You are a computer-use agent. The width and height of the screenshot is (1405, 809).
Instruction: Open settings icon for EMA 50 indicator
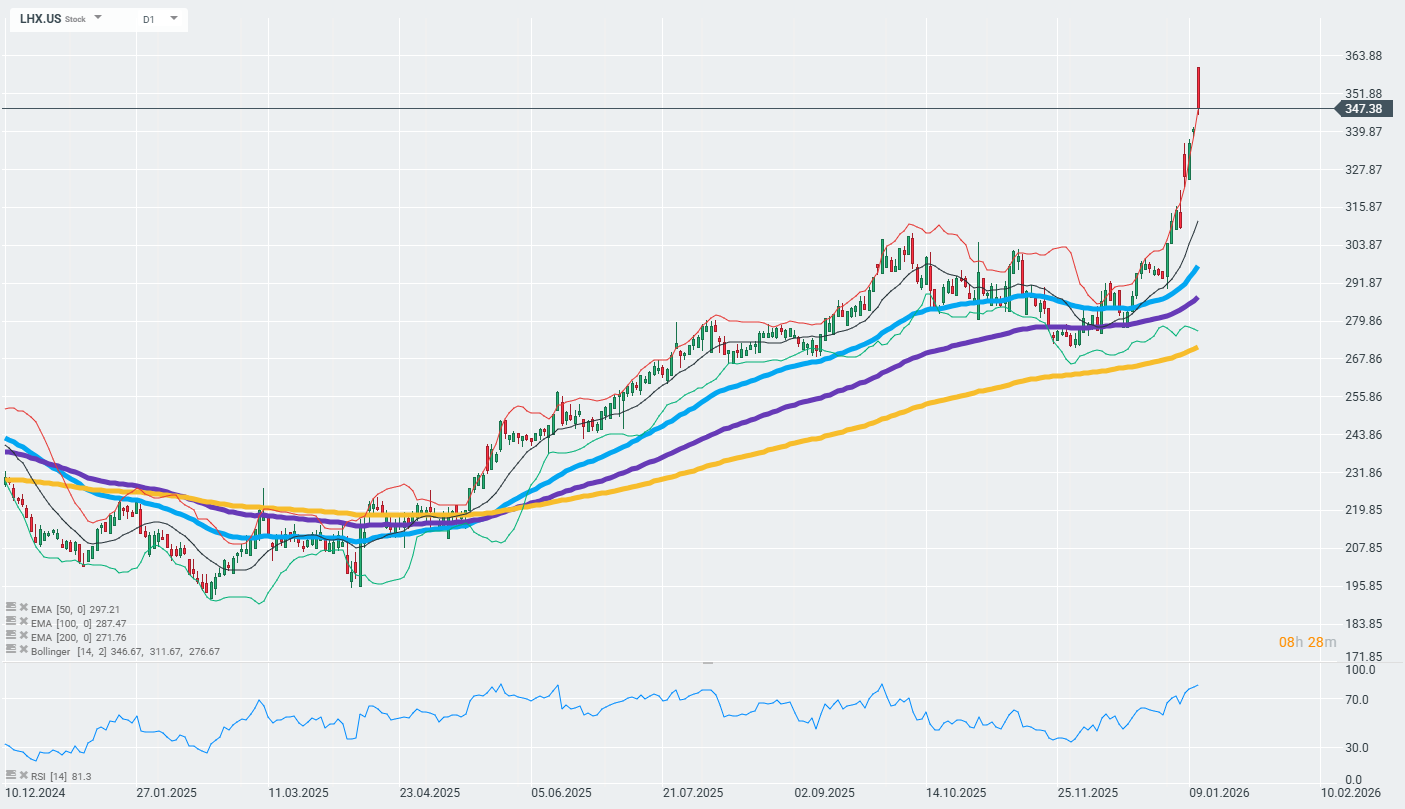tap(11, 607)
